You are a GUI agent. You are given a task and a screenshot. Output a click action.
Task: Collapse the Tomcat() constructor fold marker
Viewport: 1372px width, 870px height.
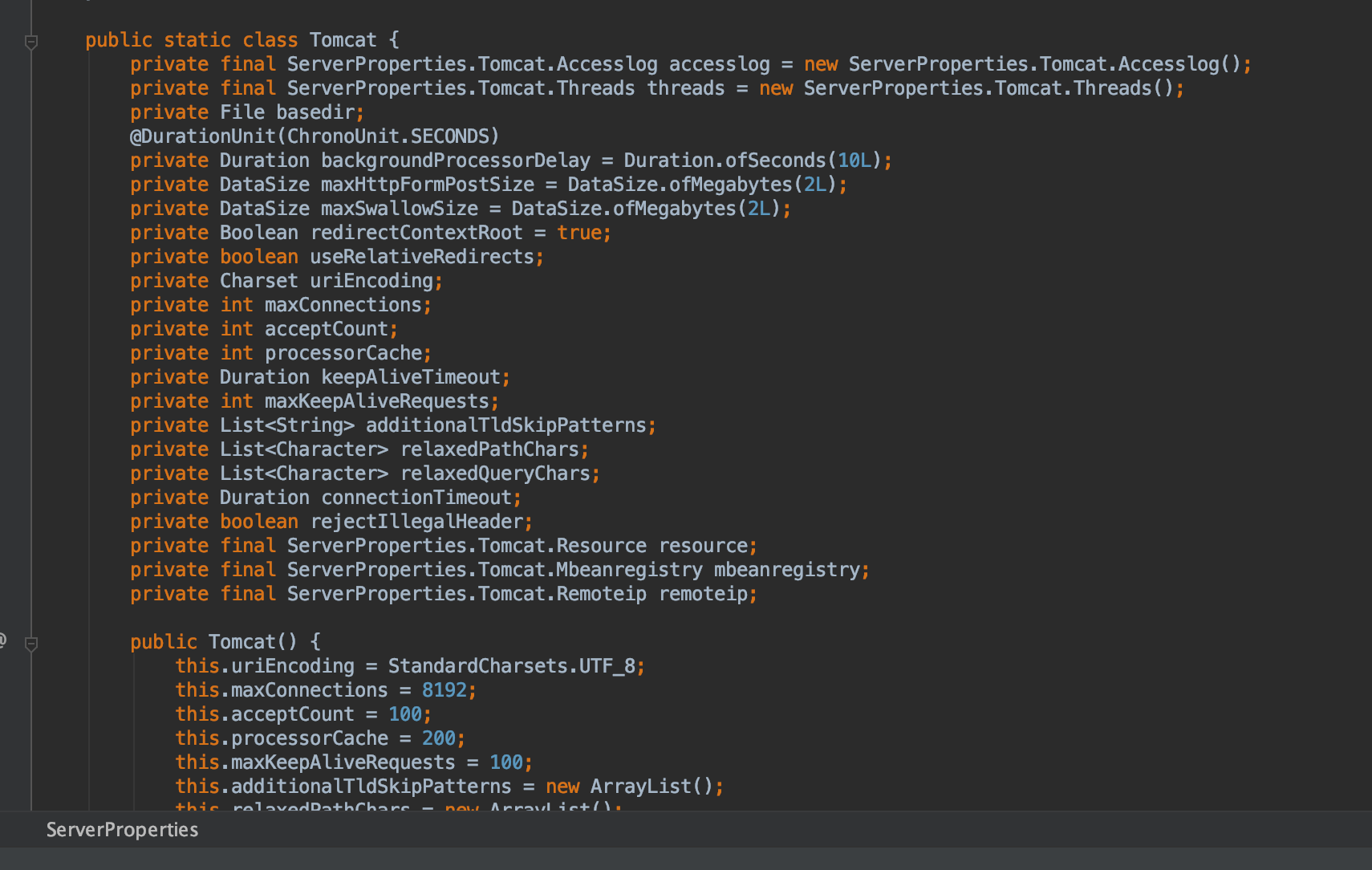tap(31, 644)
